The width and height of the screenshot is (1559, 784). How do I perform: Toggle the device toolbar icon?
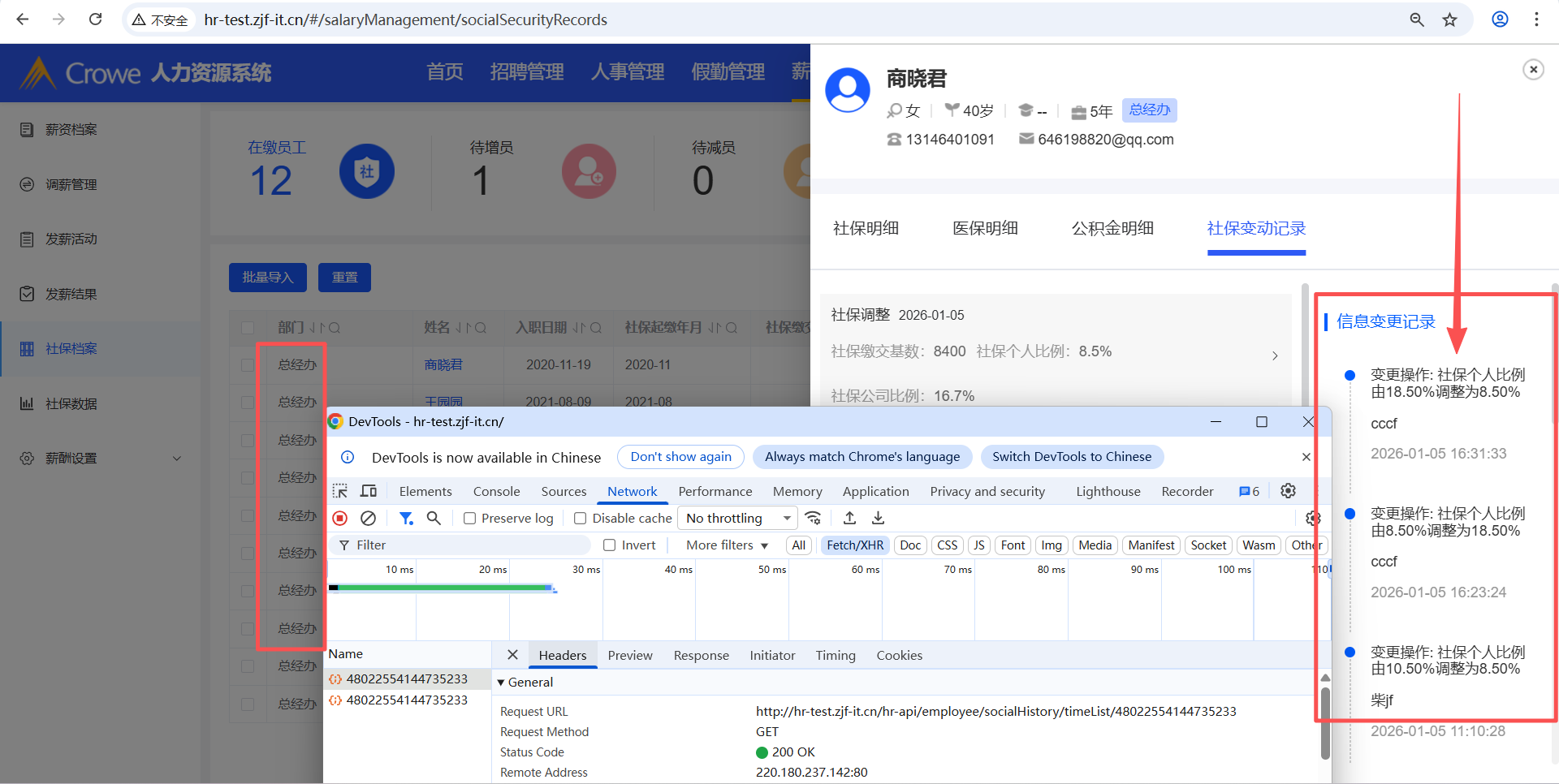pyautogui.click(x=369, y=491)
